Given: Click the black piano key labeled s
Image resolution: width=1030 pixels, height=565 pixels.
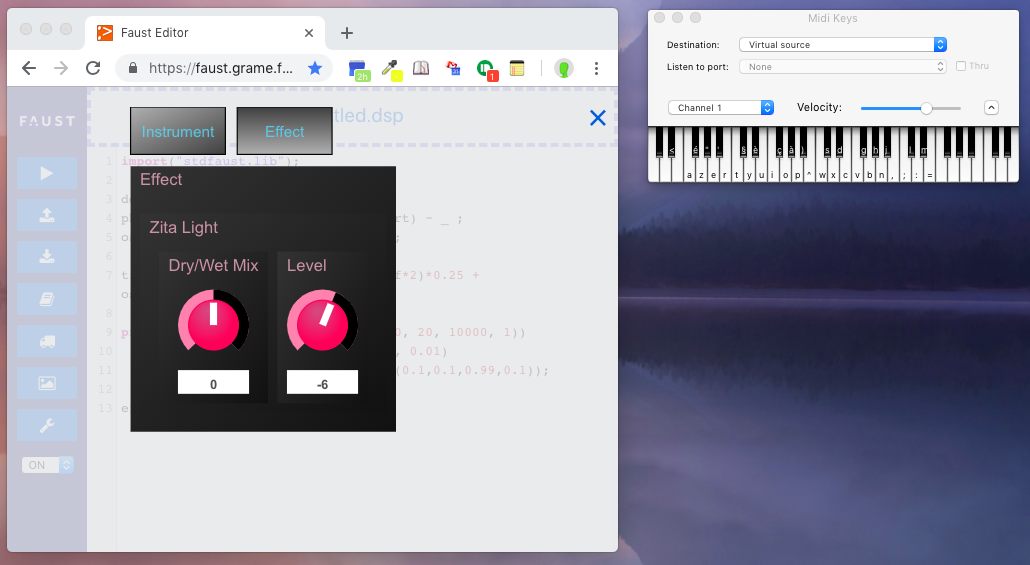Looking at the screenshot, I should tap(827, 143).
